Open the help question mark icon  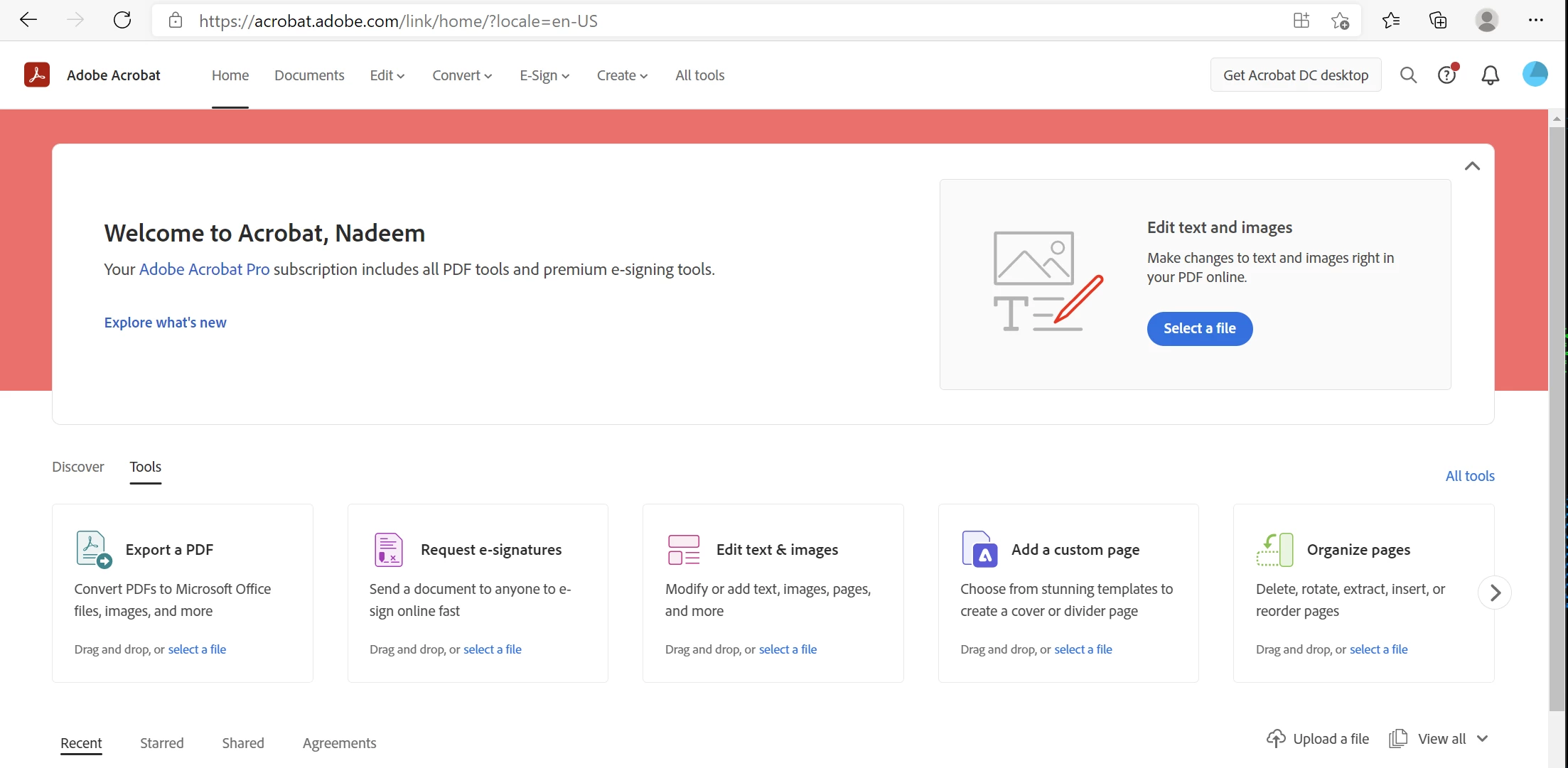1447,75
